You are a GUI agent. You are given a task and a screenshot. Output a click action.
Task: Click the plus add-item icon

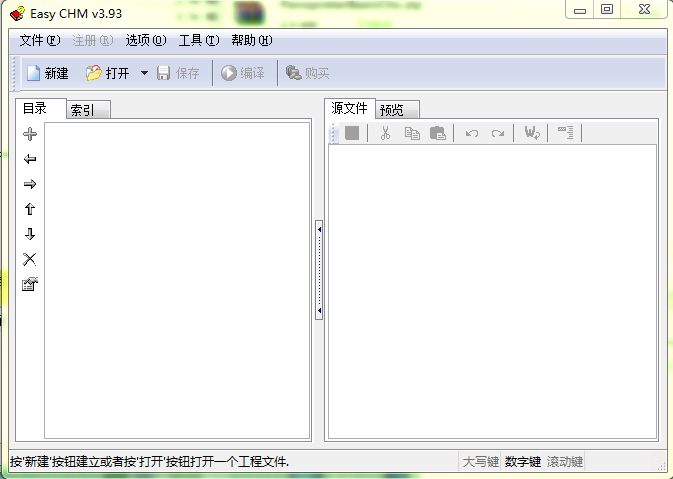point(30,134)
